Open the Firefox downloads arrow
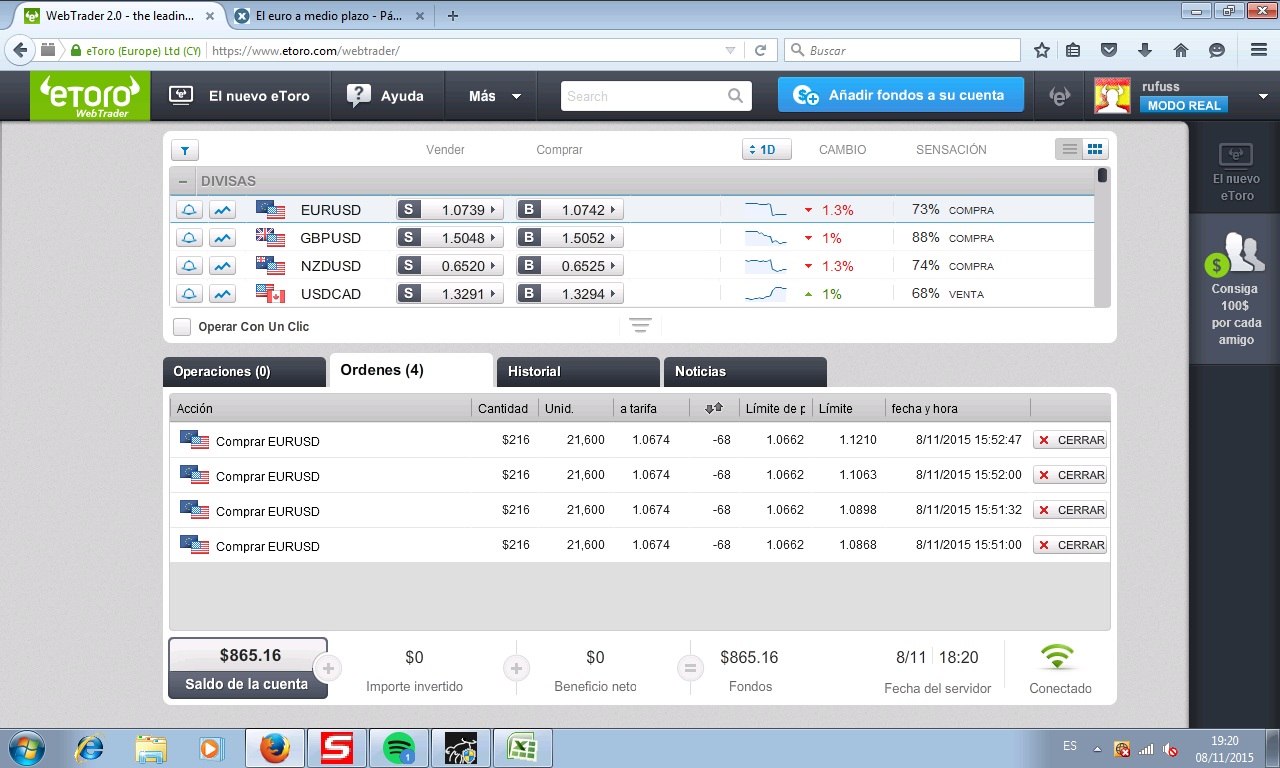 point(1145,50)
